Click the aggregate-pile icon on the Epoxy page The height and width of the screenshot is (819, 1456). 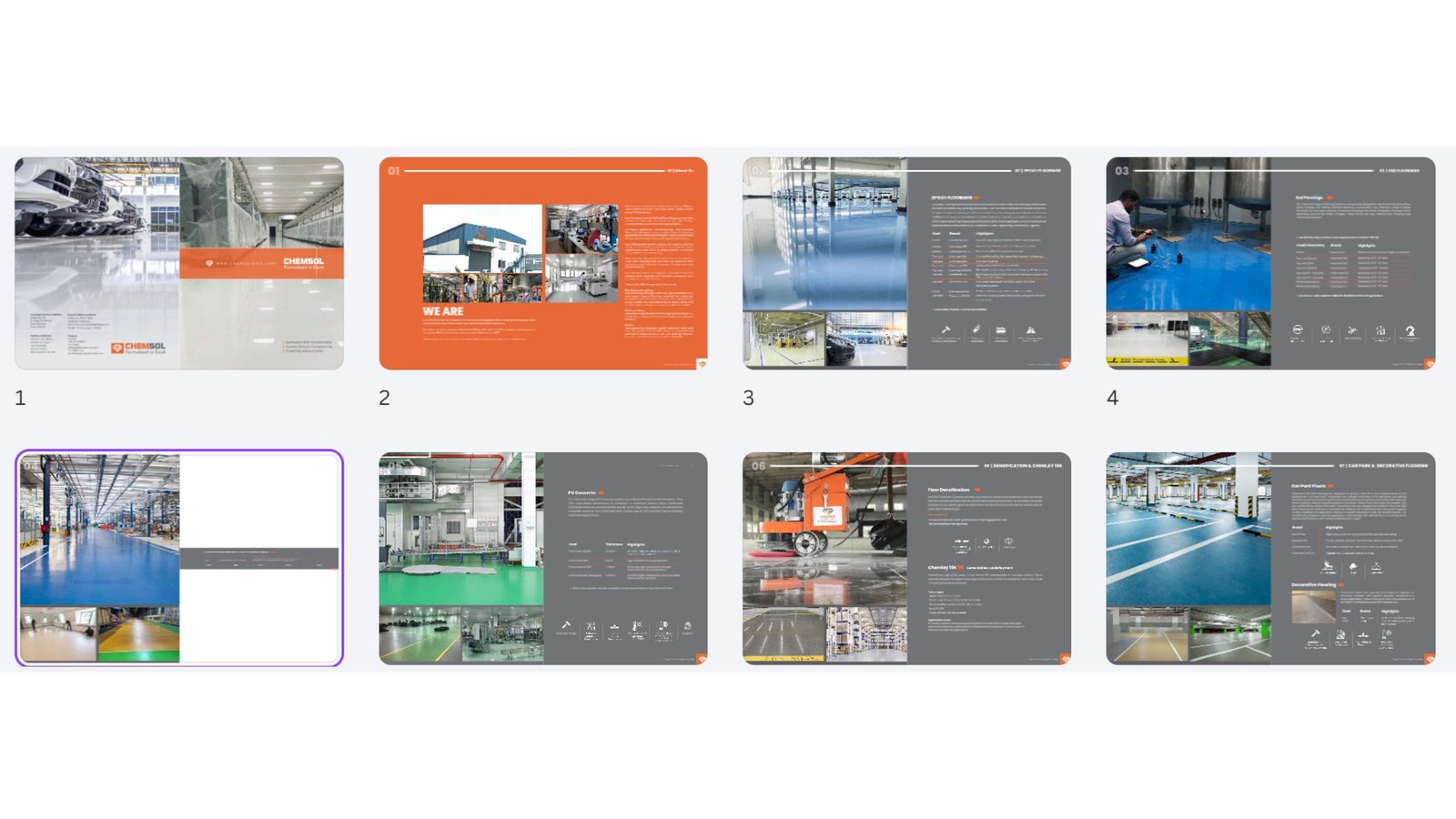(x=1031, y=329)
